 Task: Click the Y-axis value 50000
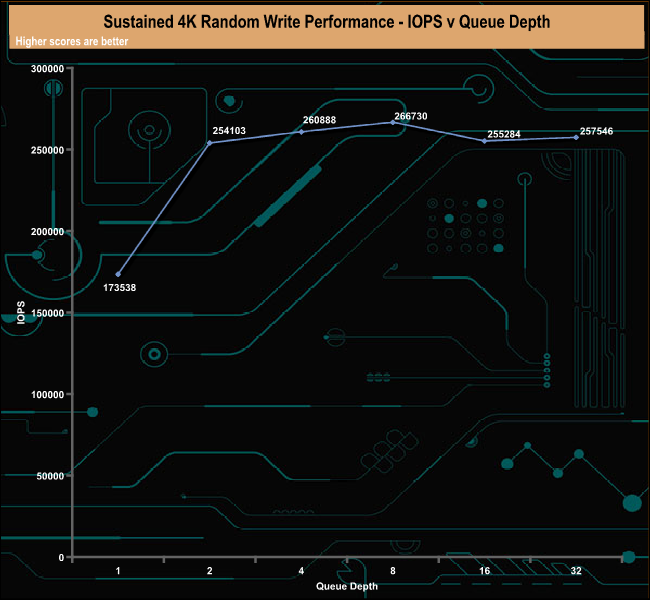[50, 476]
